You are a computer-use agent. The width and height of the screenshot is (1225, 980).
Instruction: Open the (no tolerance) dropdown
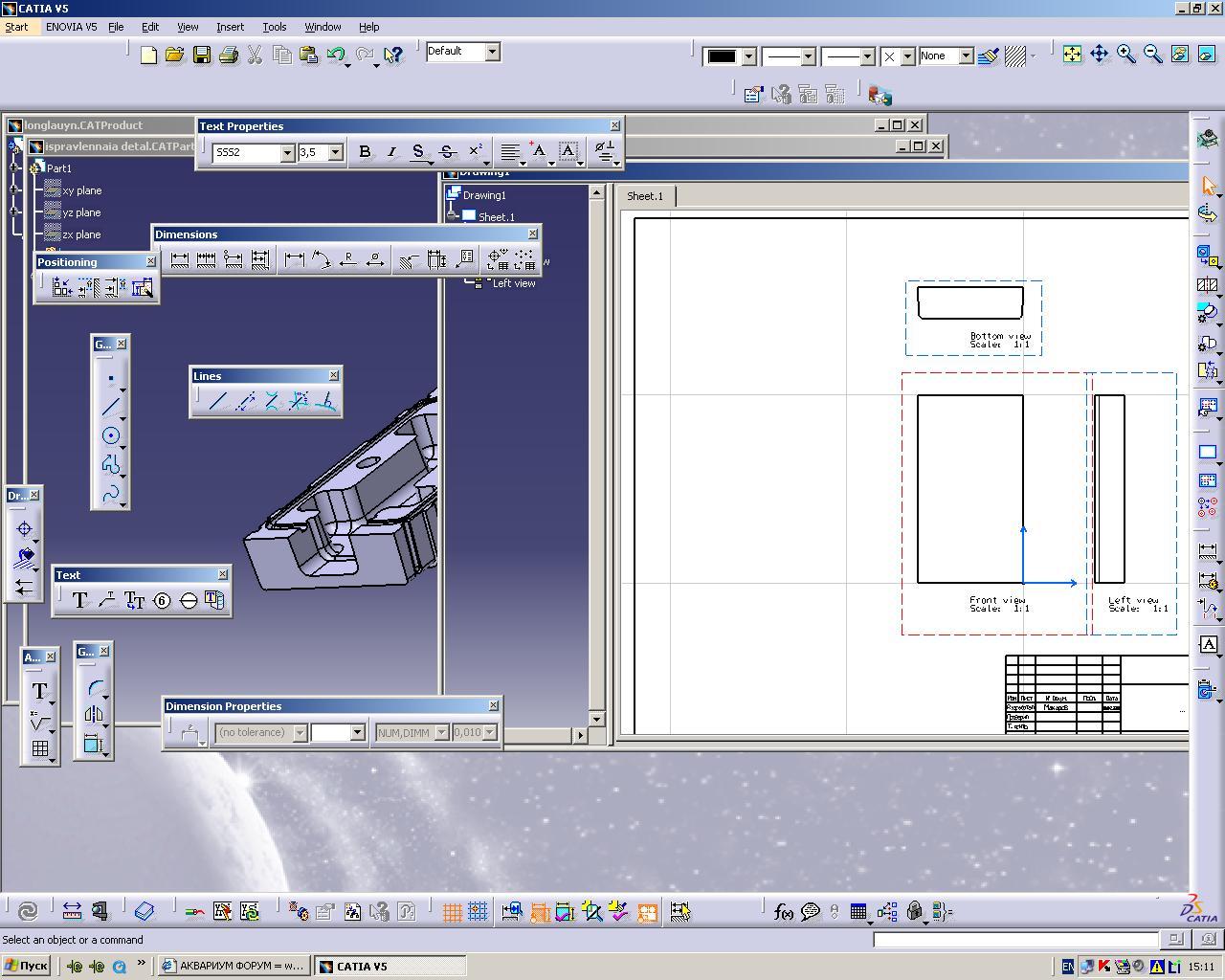tap(300, 732)
